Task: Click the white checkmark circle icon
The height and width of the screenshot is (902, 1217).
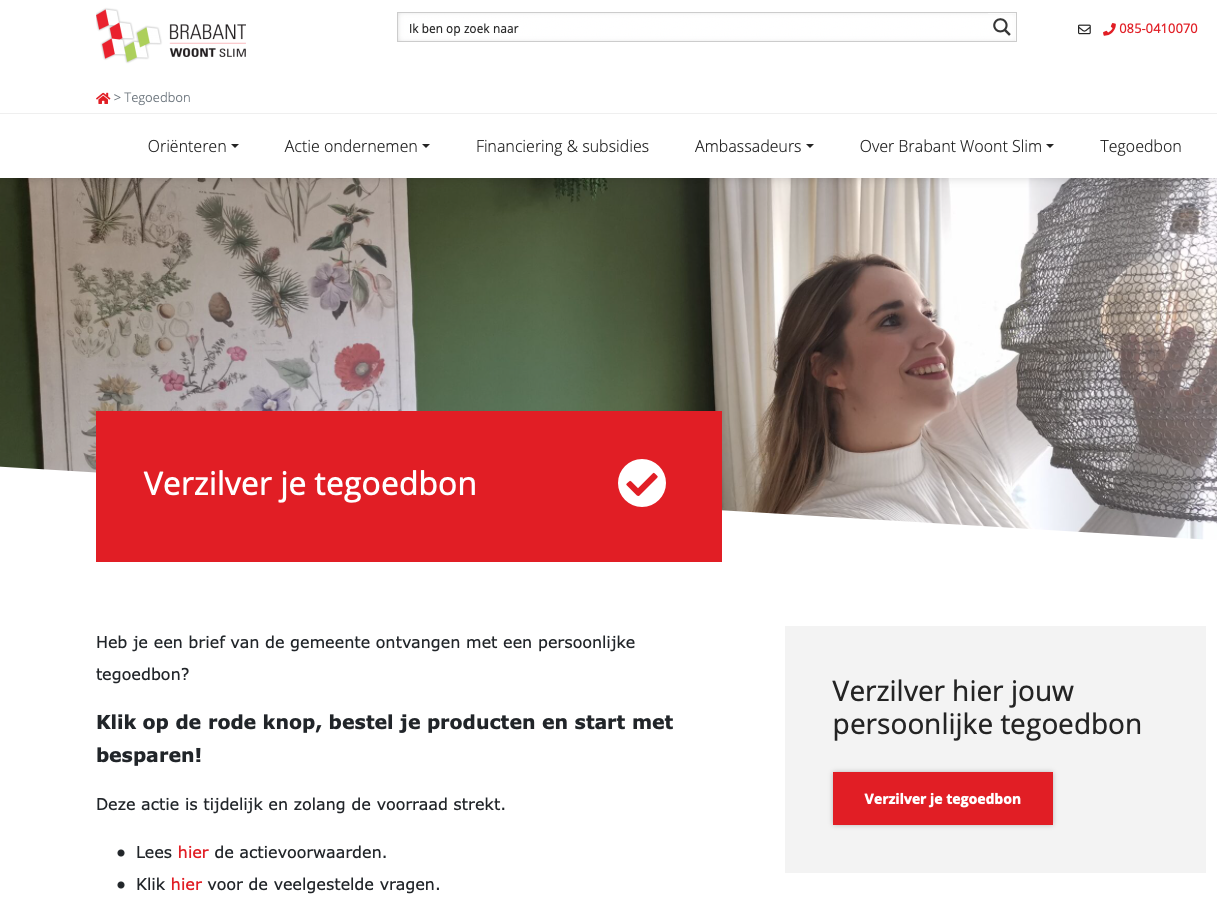Action: pyautogui.click(x=642, y=484)
